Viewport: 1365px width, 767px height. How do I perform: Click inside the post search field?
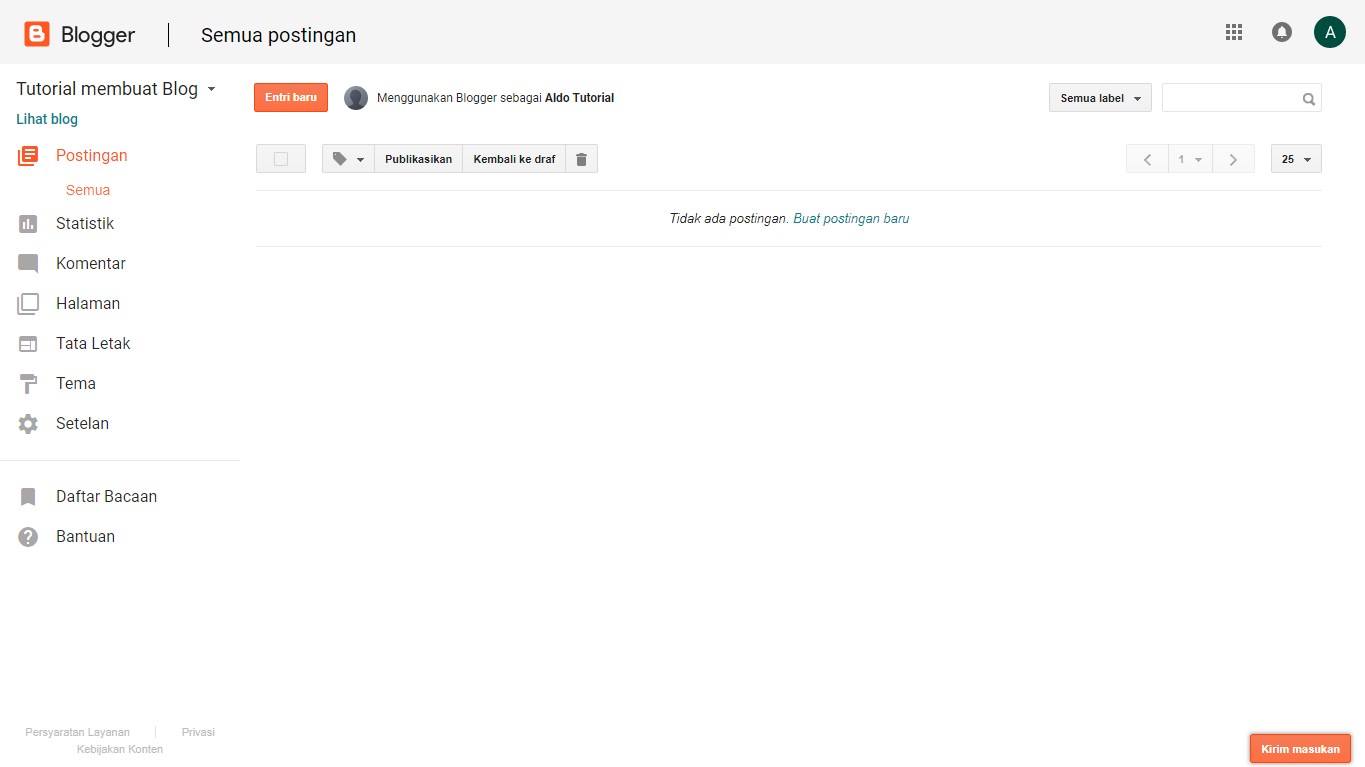pyautogui.click(x=1230, y=98)
